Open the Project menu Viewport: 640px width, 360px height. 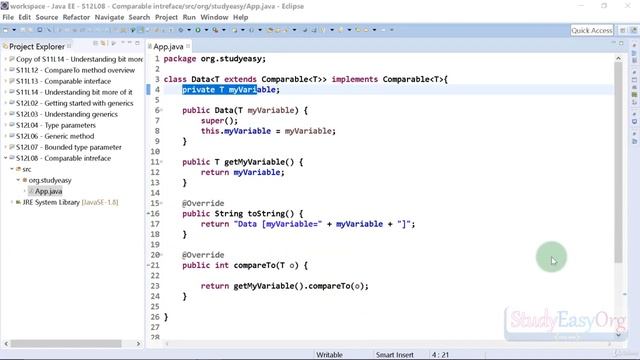click(166, 17)
